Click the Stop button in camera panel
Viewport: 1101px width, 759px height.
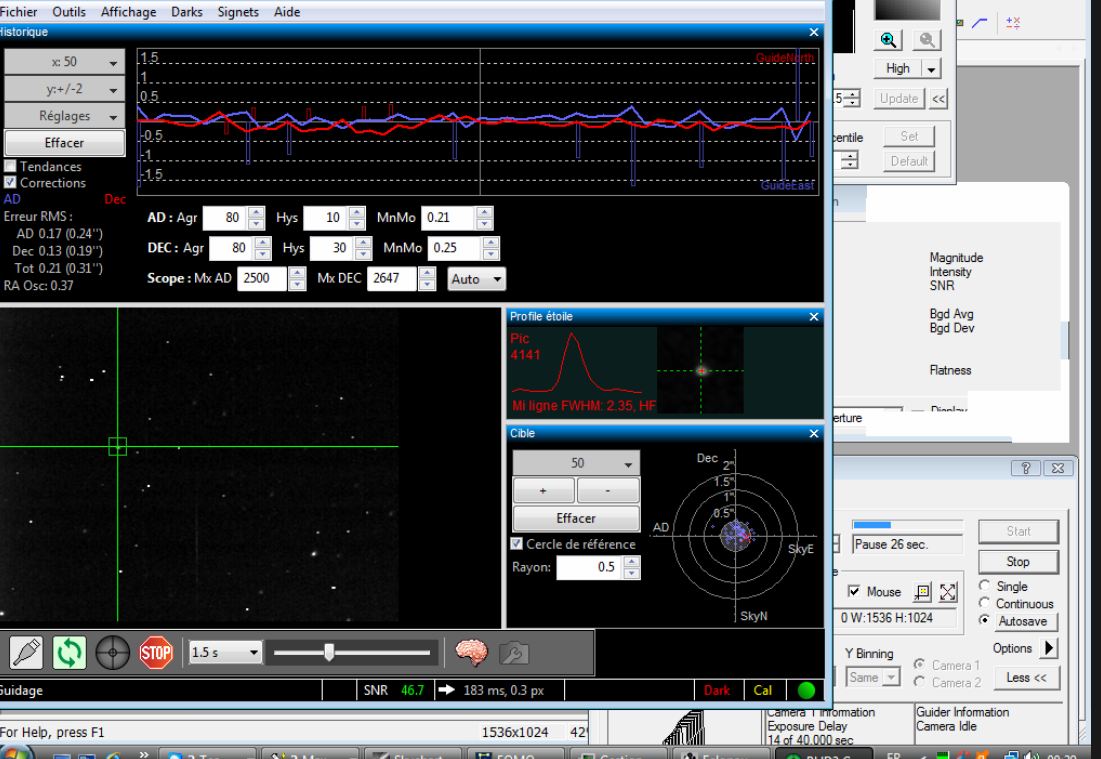[1018, 562]
